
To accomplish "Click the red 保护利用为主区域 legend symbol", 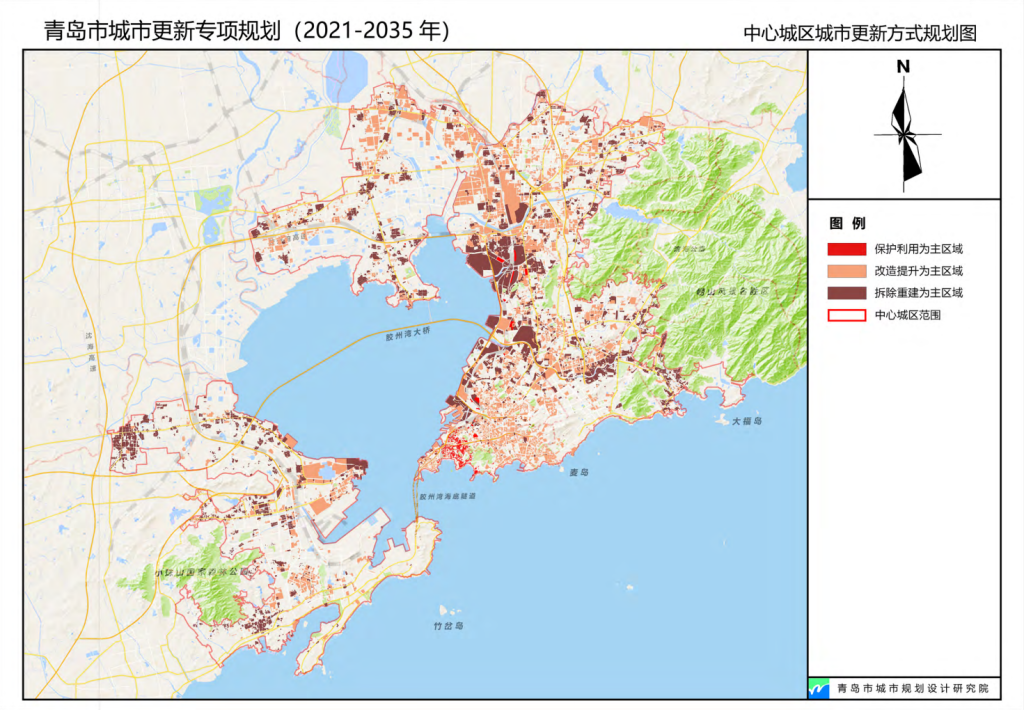I will click(846, 248).
